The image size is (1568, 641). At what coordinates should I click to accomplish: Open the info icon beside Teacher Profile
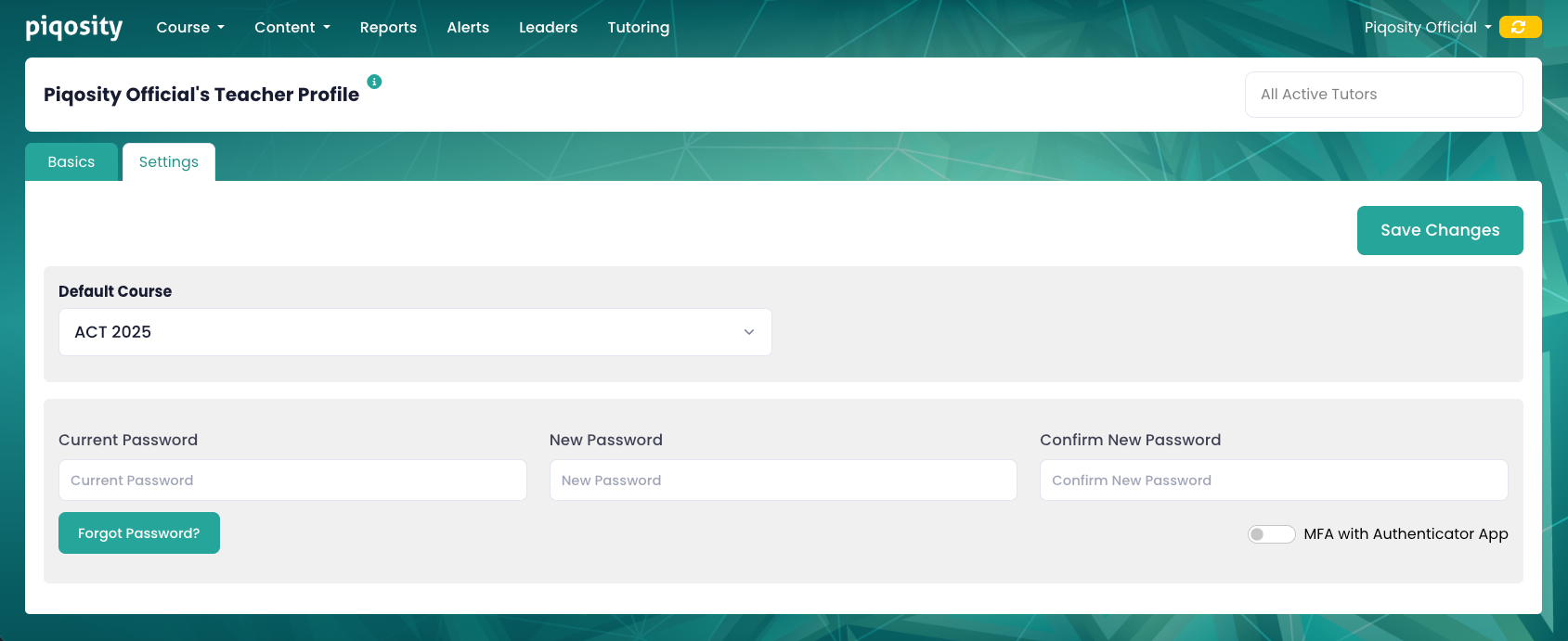click(374, 82)
